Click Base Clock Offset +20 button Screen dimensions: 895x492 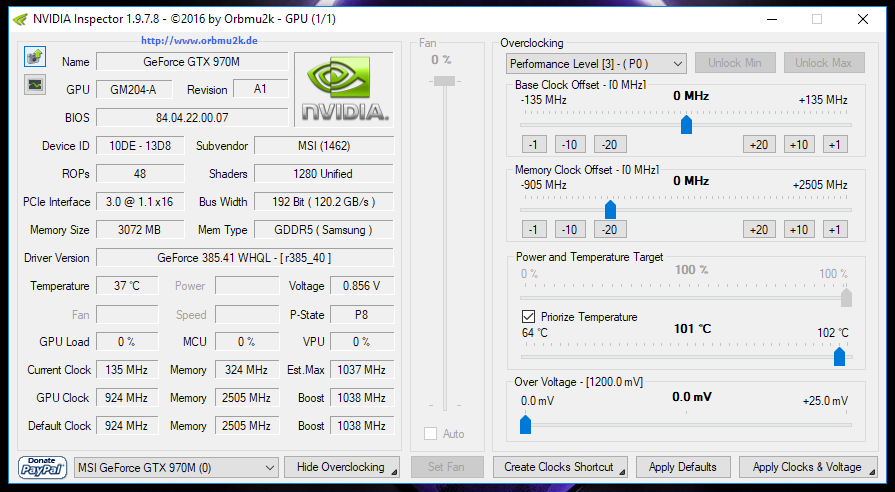pyautogui.click(x=759, y=144)
